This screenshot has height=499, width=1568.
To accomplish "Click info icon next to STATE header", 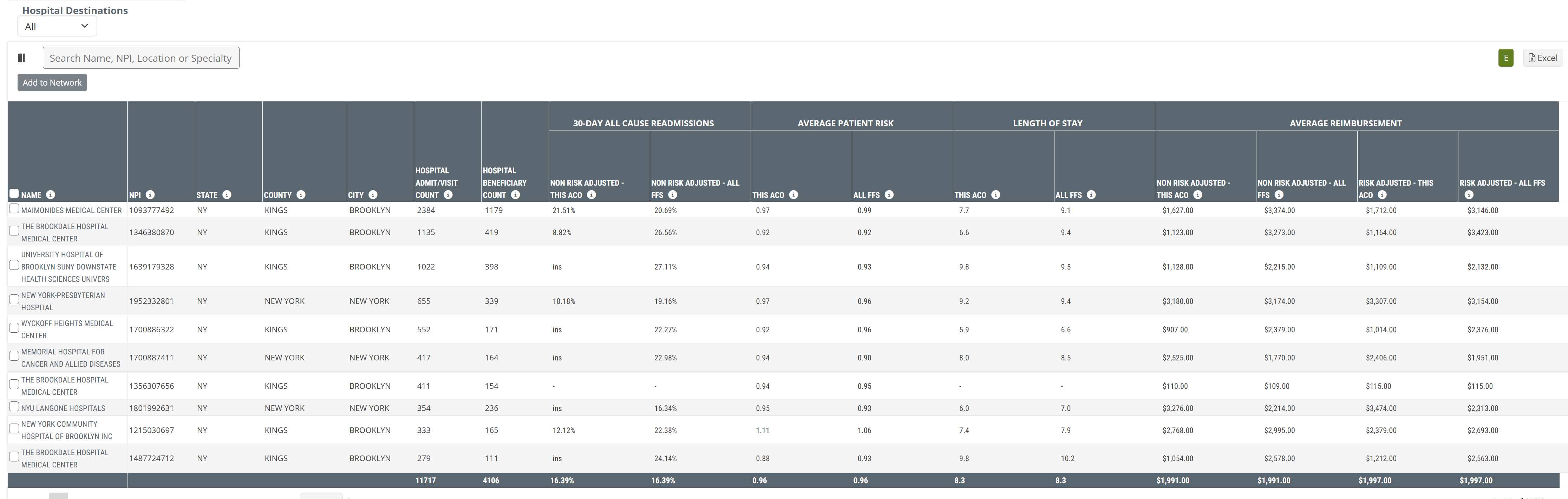I will pos(227,194).
